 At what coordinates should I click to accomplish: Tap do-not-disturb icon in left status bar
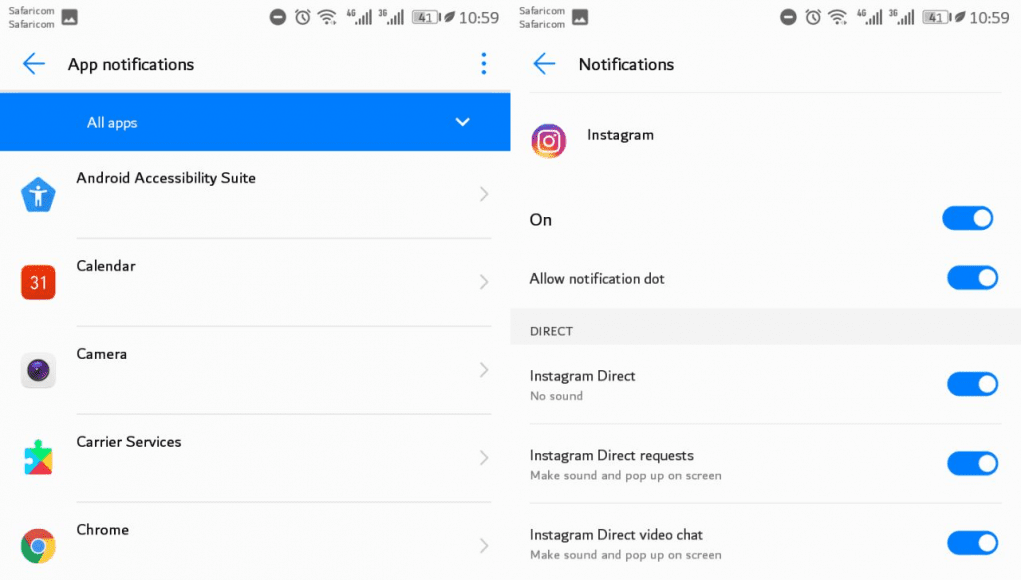[x=277, y=17]
